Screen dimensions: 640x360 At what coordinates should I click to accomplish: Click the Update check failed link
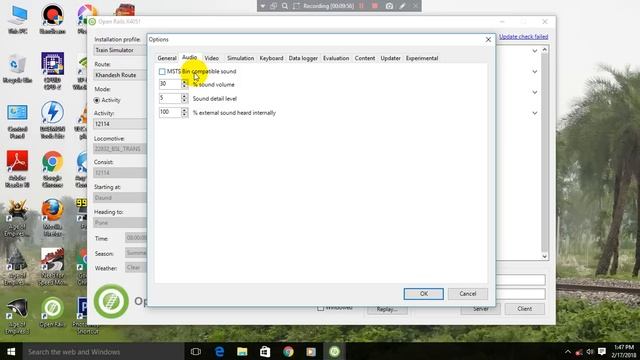(523, 37)
